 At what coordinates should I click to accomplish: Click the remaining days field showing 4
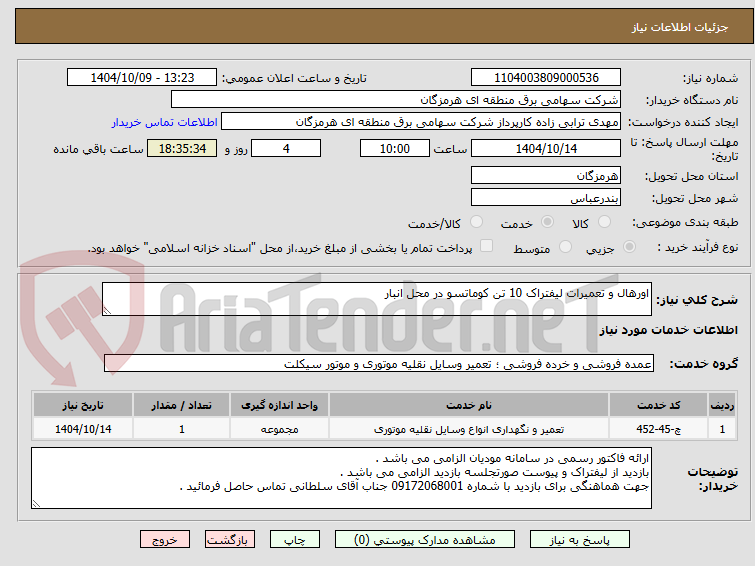tap(286, 148)
